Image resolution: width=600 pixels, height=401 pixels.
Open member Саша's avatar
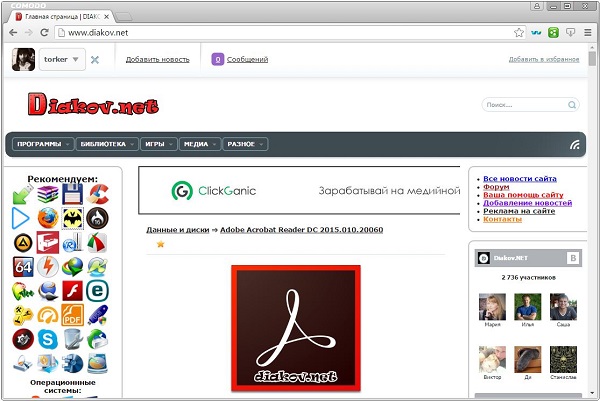tap(563, 306)
